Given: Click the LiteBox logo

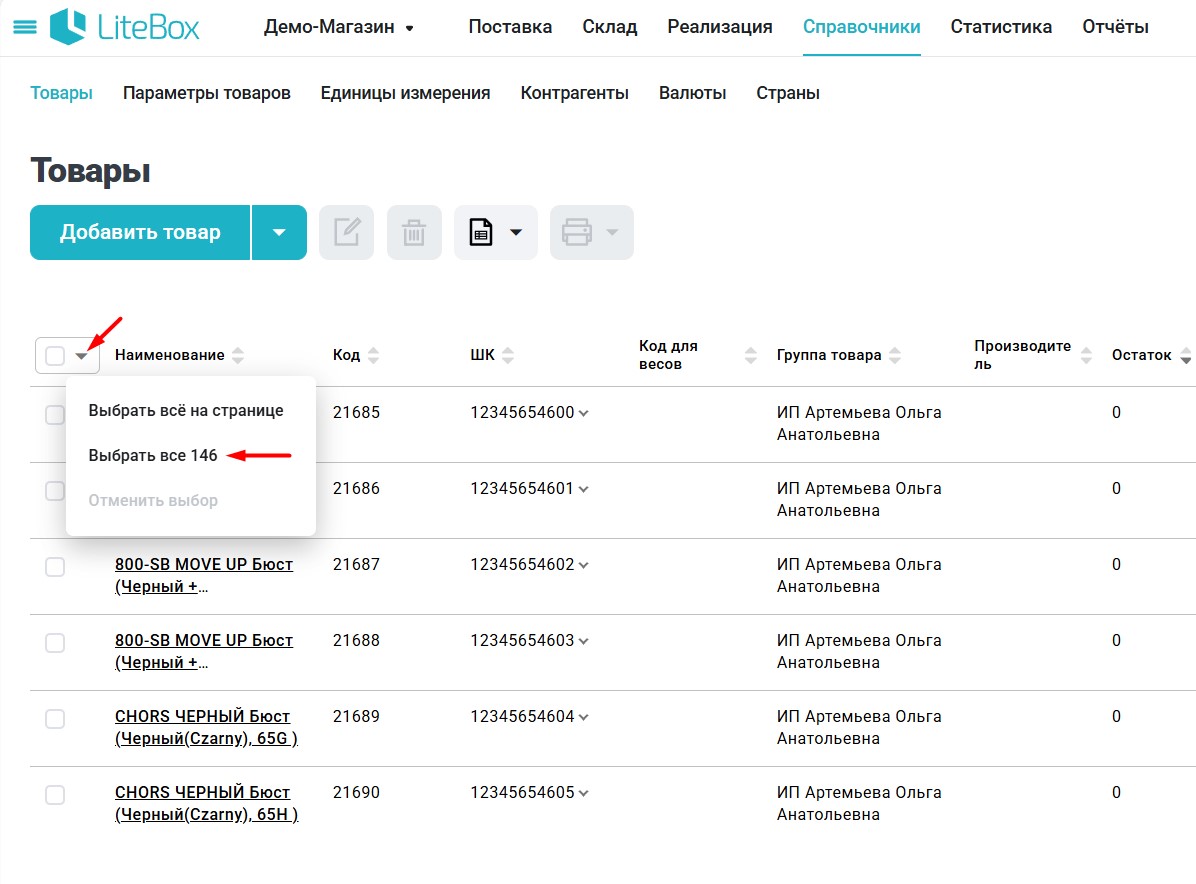Looking at the screenshot, I should (125, 27).
